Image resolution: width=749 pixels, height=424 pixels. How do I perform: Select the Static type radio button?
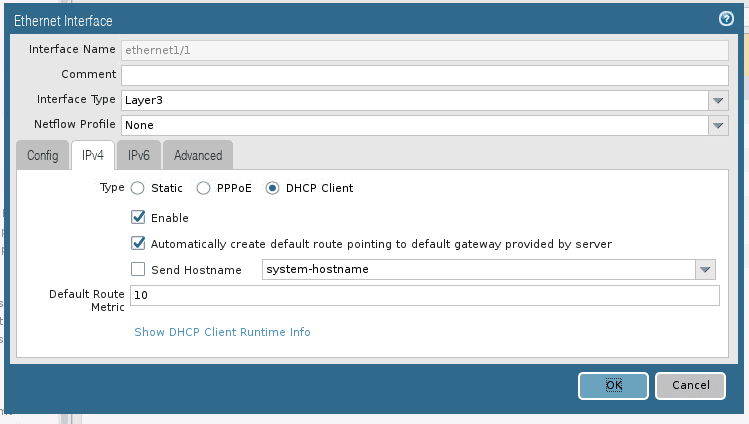pyautogui.click(x=138, y=188)
